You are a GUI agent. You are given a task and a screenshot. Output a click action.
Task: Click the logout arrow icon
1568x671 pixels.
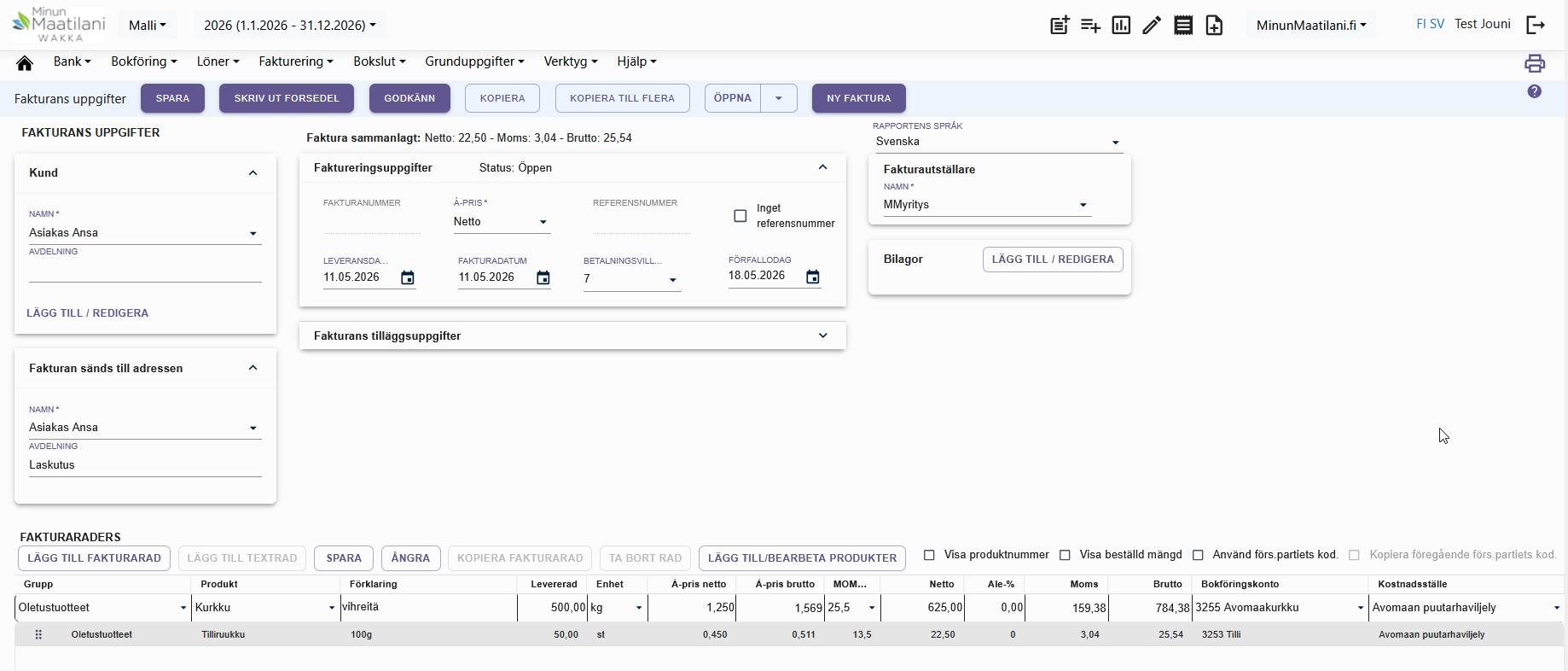(x=1536, y=25)
